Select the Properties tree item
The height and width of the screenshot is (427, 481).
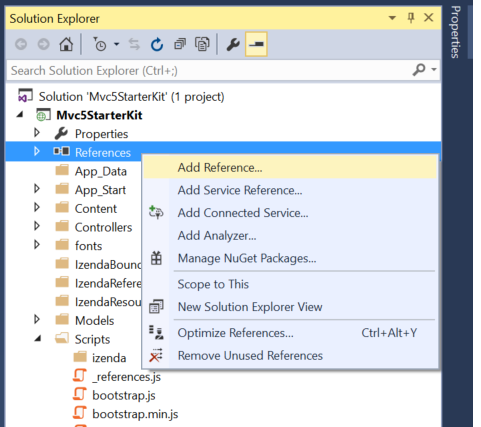click(x=101, y=134)
